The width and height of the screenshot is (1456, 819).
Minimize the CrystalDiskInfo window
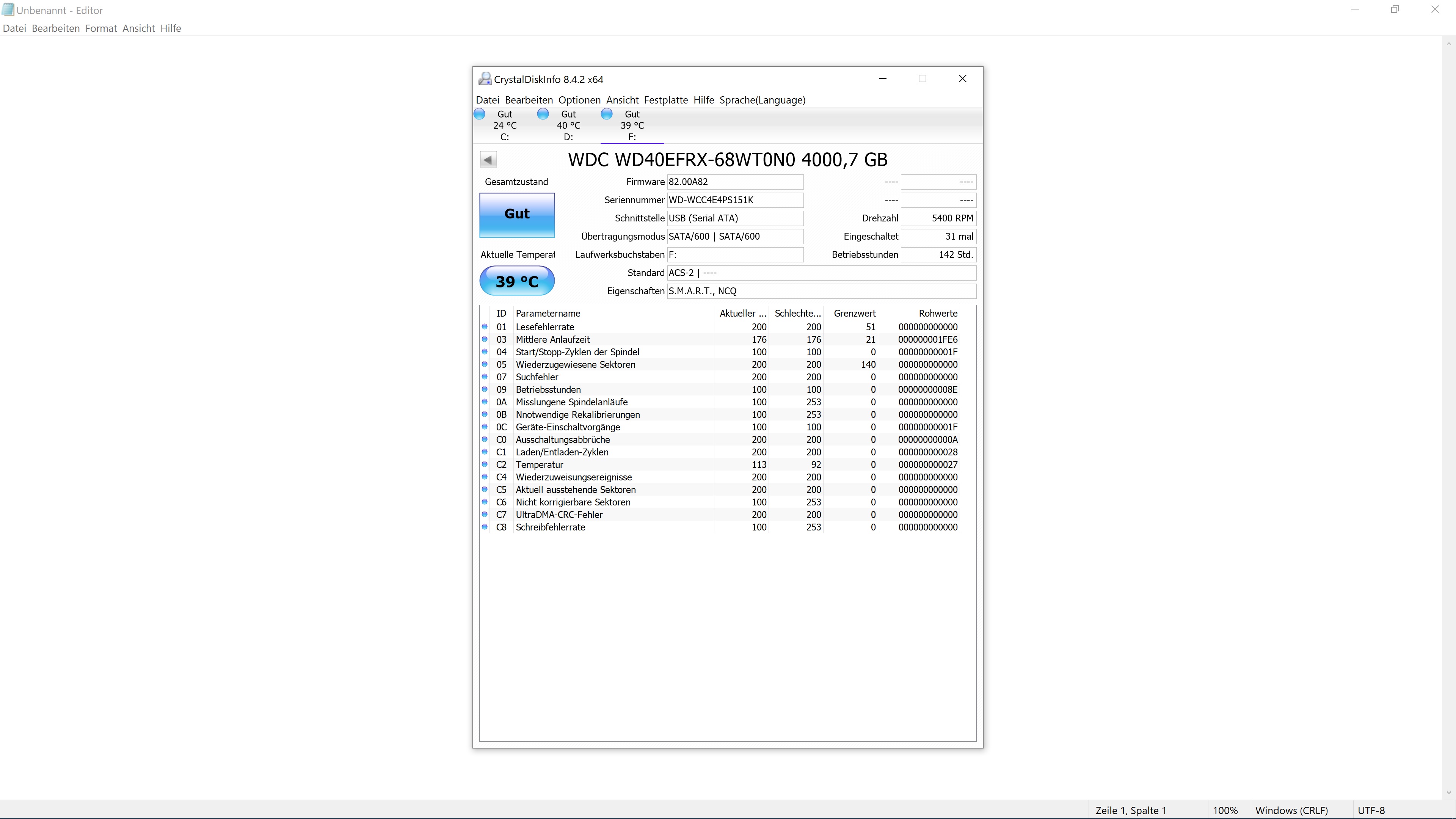[883, 78]
